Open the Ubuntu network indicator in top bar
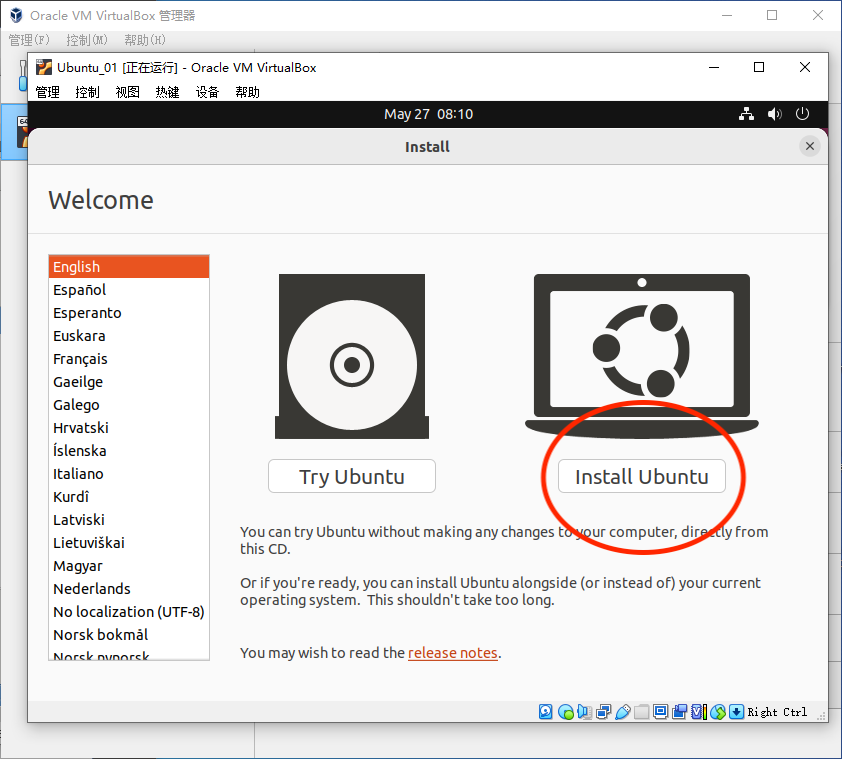This screenshot has width=842, height=759. coord(746,114)
